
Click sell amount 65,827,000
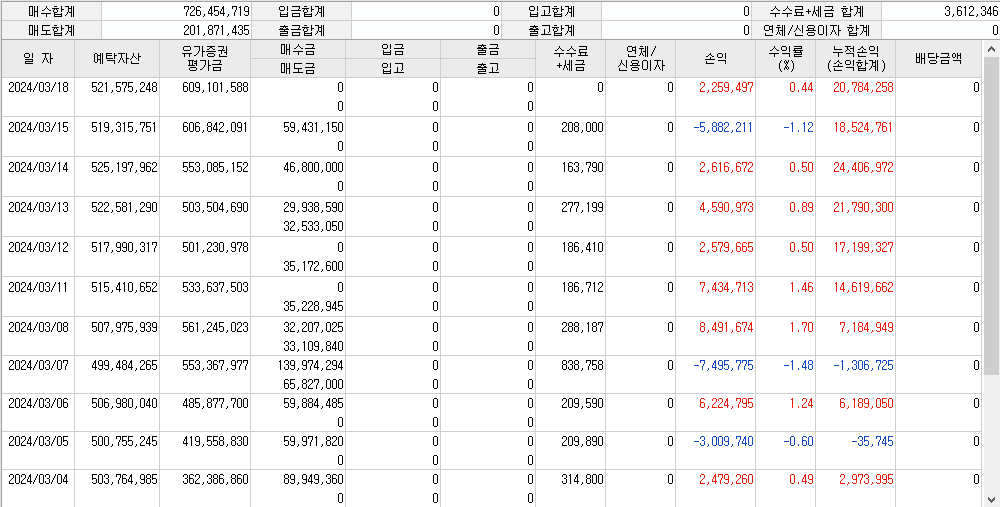pos(313,385)
